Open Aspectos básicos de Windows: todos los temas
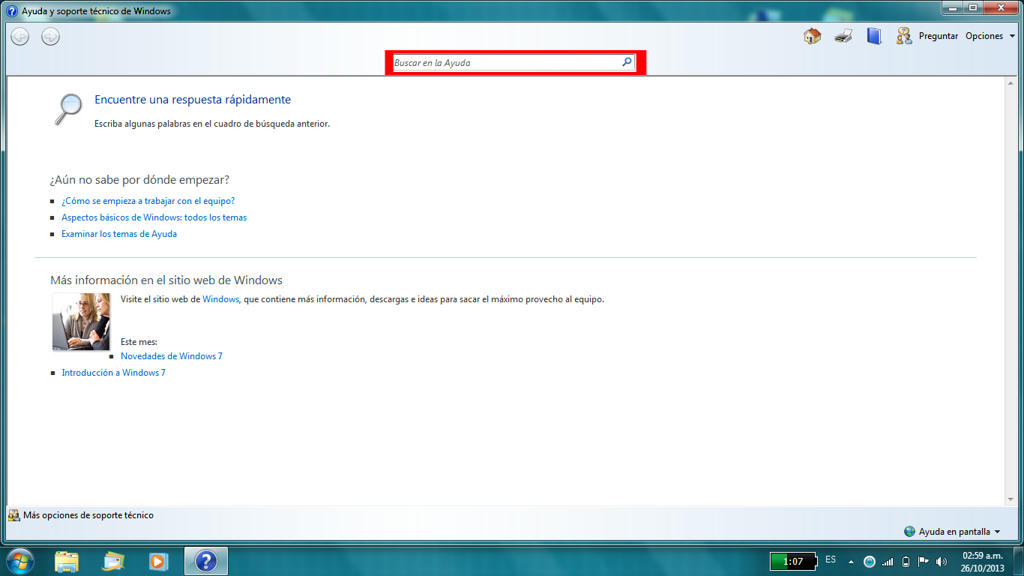 tap(154, 217)
